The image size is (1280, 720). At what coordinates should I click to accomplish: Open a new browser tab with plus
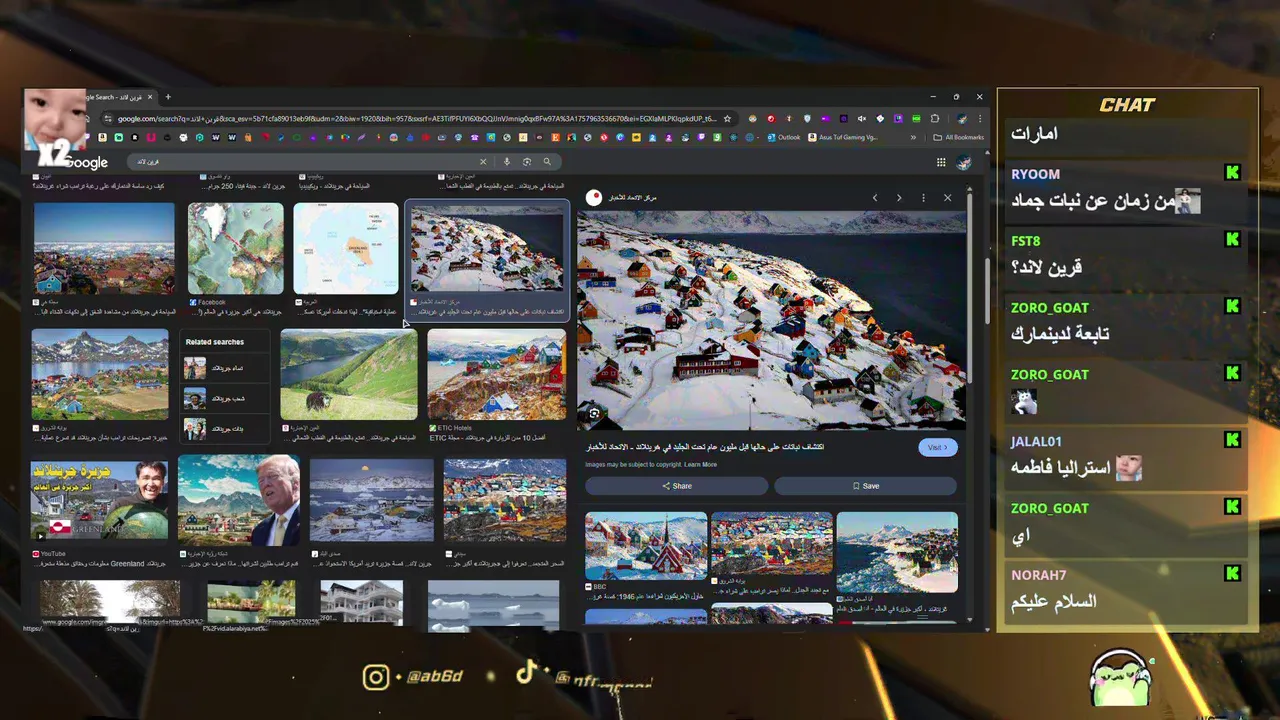[x=168, y=97]
